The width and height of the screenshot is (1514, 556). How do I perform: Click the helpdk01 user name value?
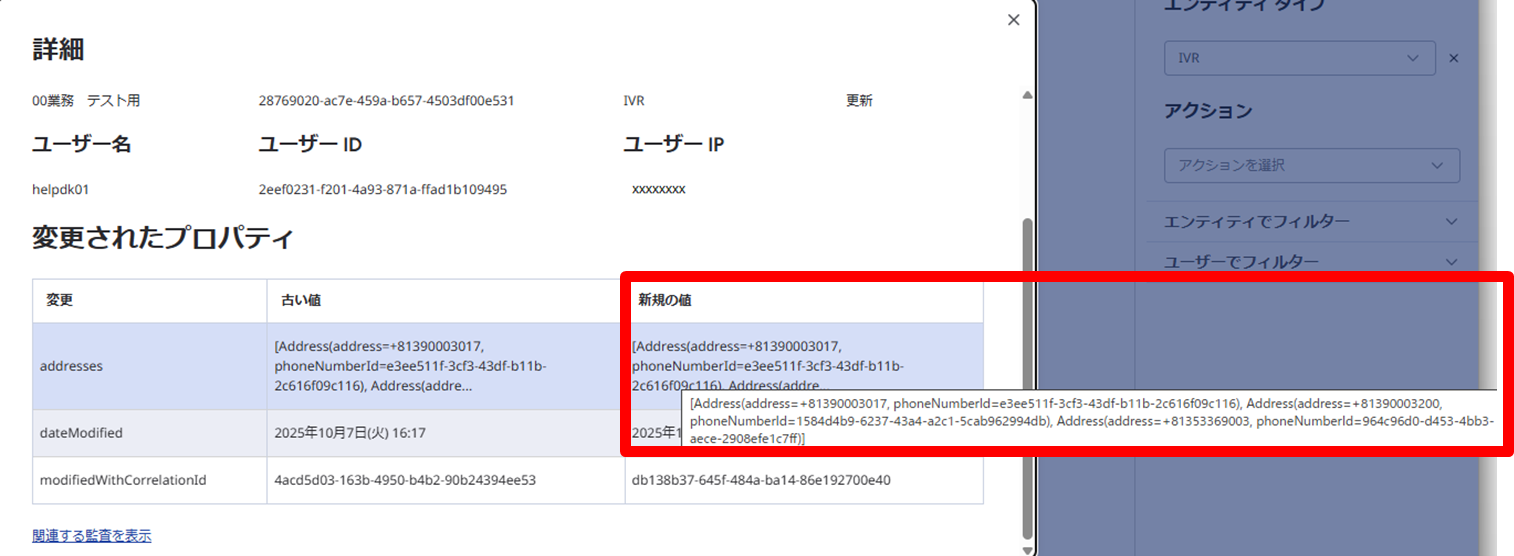pos(67,189)
